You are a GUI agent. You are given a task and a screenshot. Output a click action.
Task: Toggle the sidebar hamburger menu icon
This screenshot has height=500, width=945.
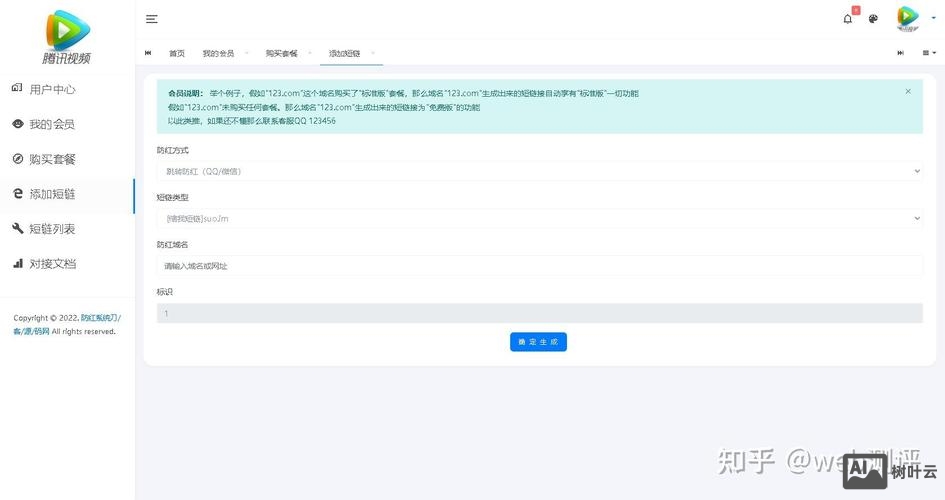[152, 19]
